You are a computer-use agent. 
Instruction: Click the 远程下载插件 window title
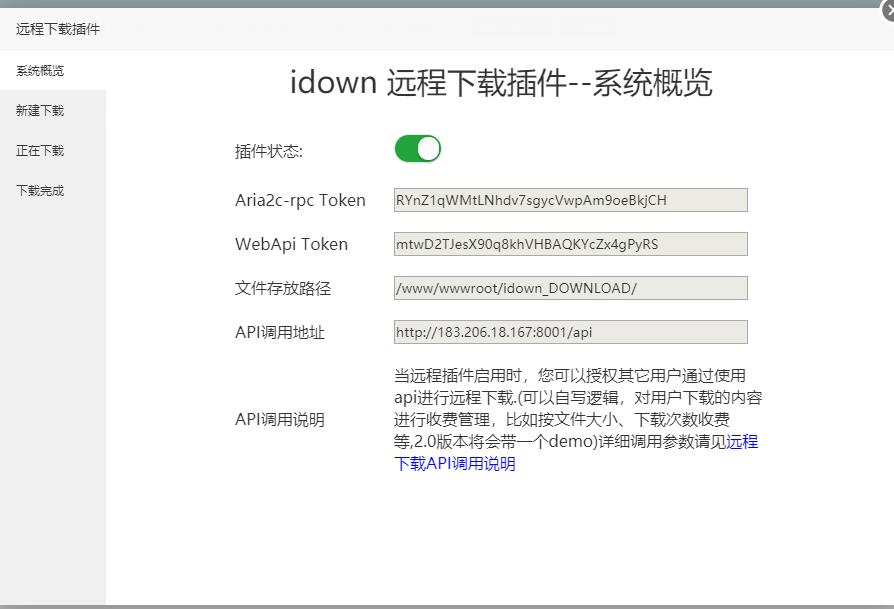tap(58, 29)
